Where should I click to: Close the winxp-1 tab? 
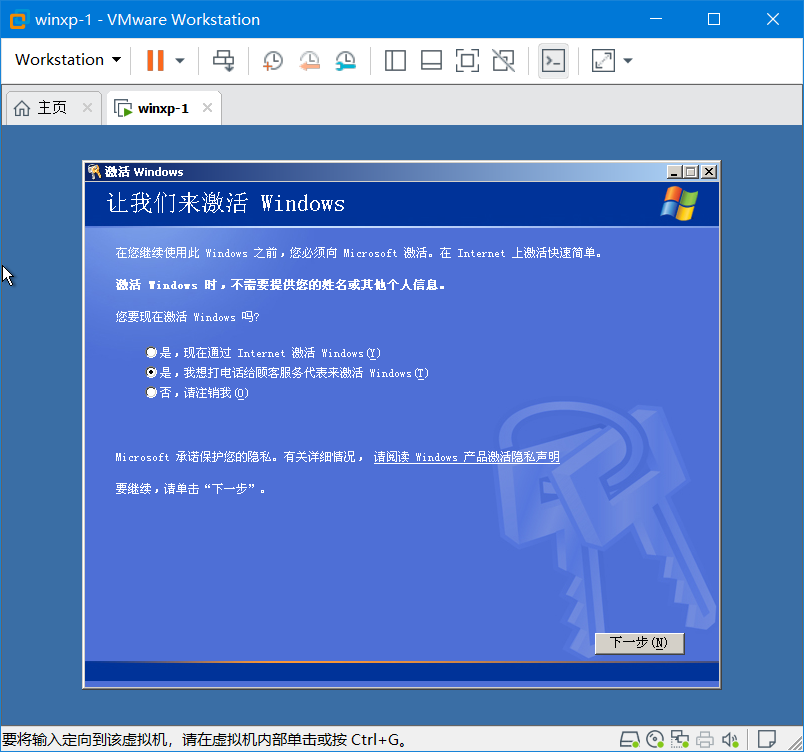click(207, 108)
